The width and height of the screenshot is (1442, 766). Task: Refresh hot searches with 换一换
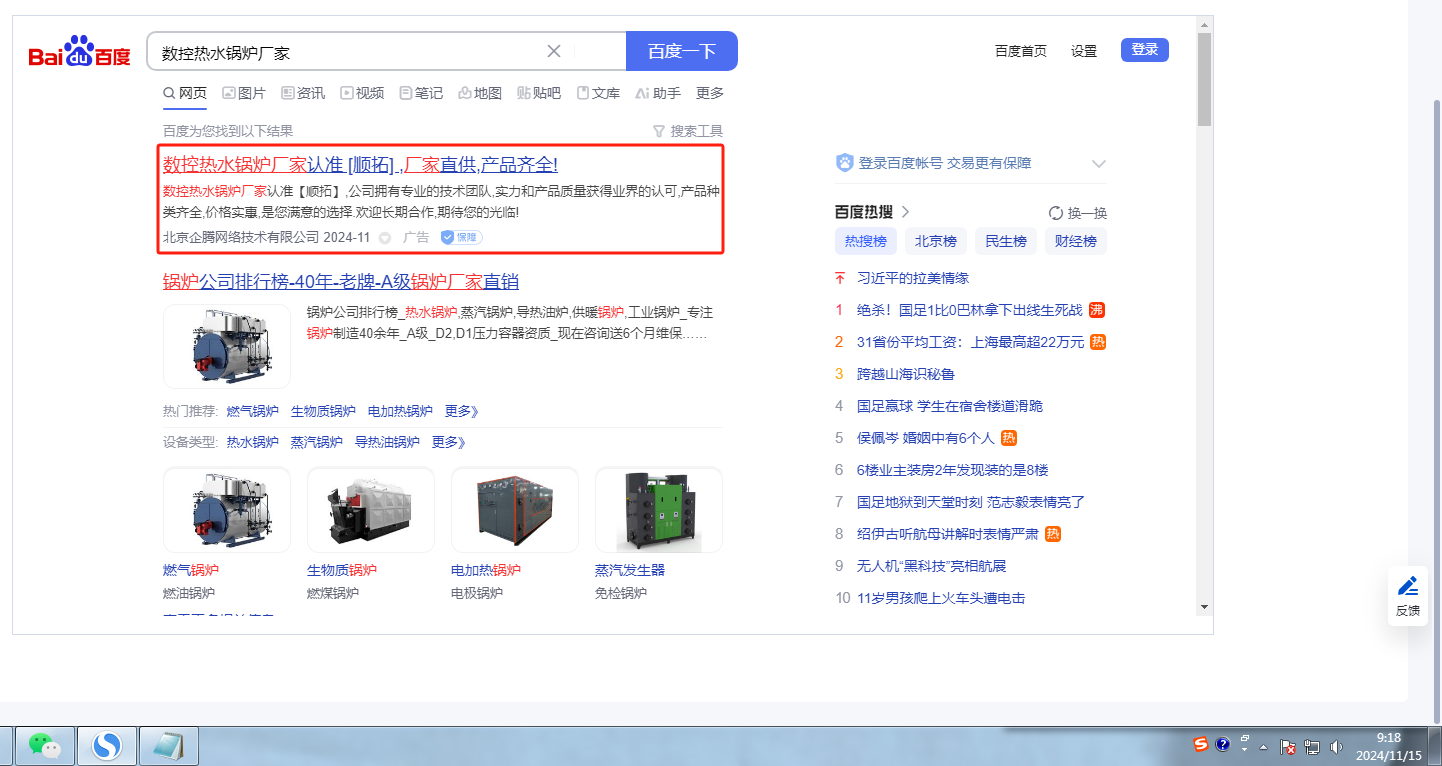point(1078,213)
